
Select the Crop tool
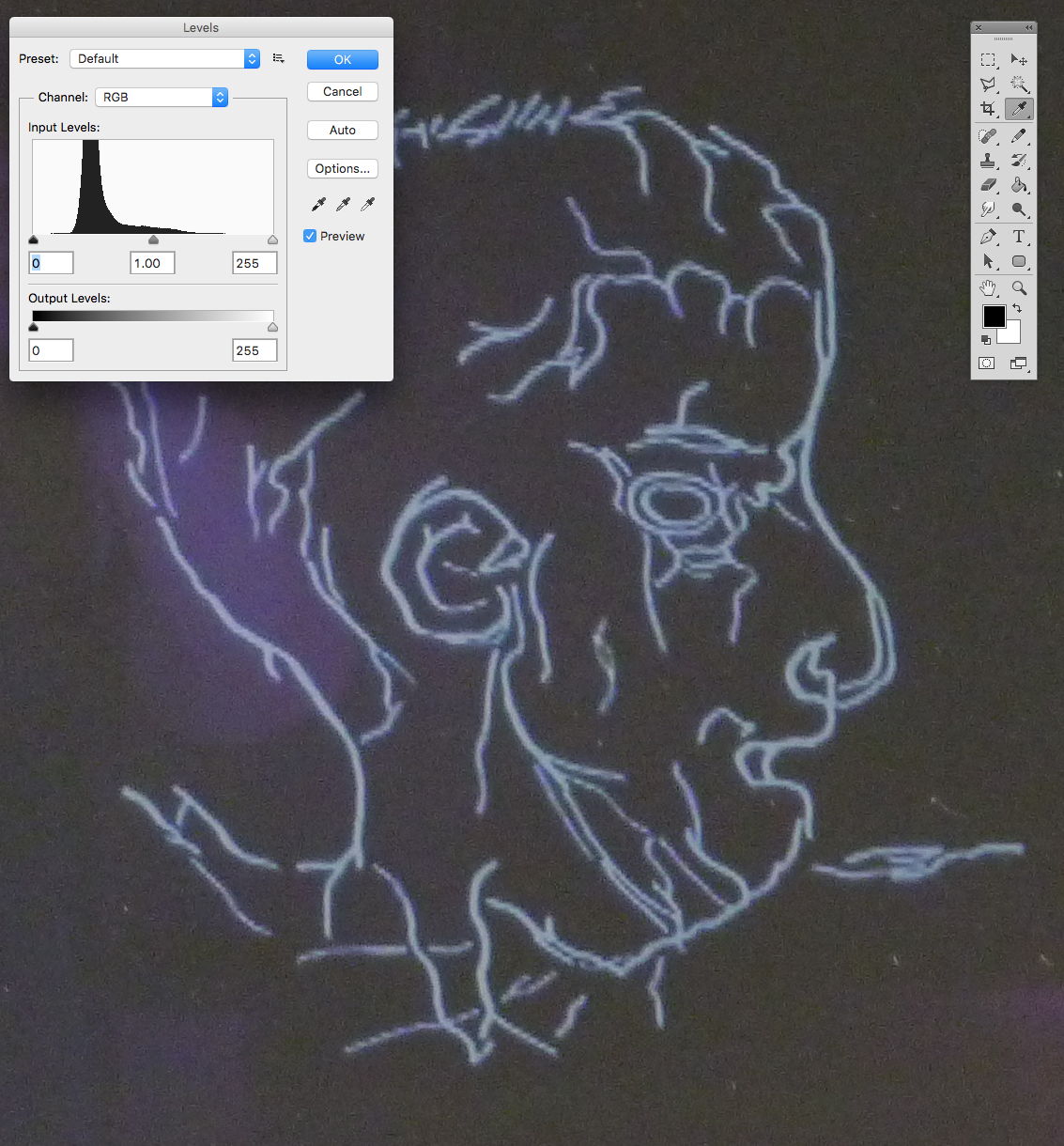pos(988,109)
